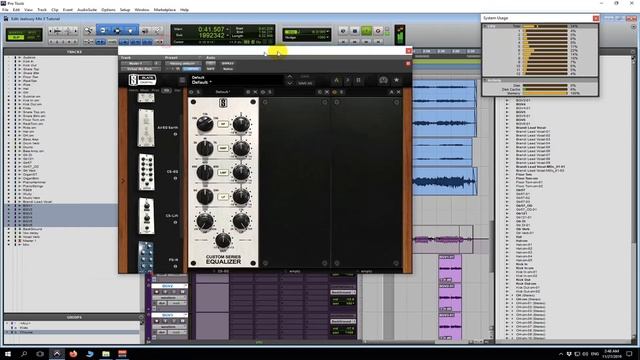Viewport: 640px width, 360px height.
Task: Click the X icon on the second rack slot
Action: pyautogui.click(x=327, y=92)
